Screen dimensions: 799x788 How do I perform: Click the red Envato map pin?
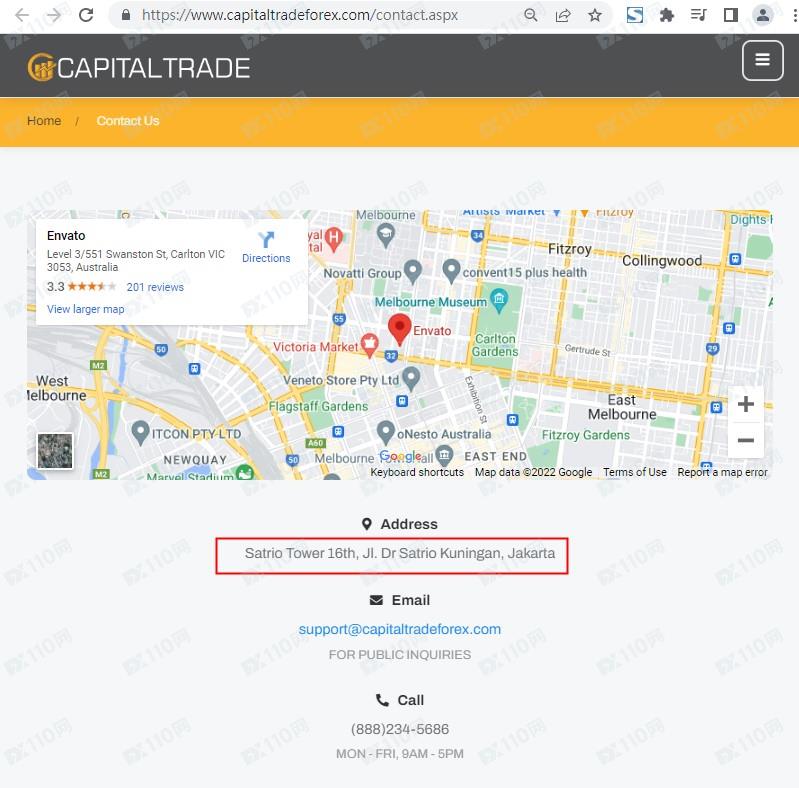400,328
